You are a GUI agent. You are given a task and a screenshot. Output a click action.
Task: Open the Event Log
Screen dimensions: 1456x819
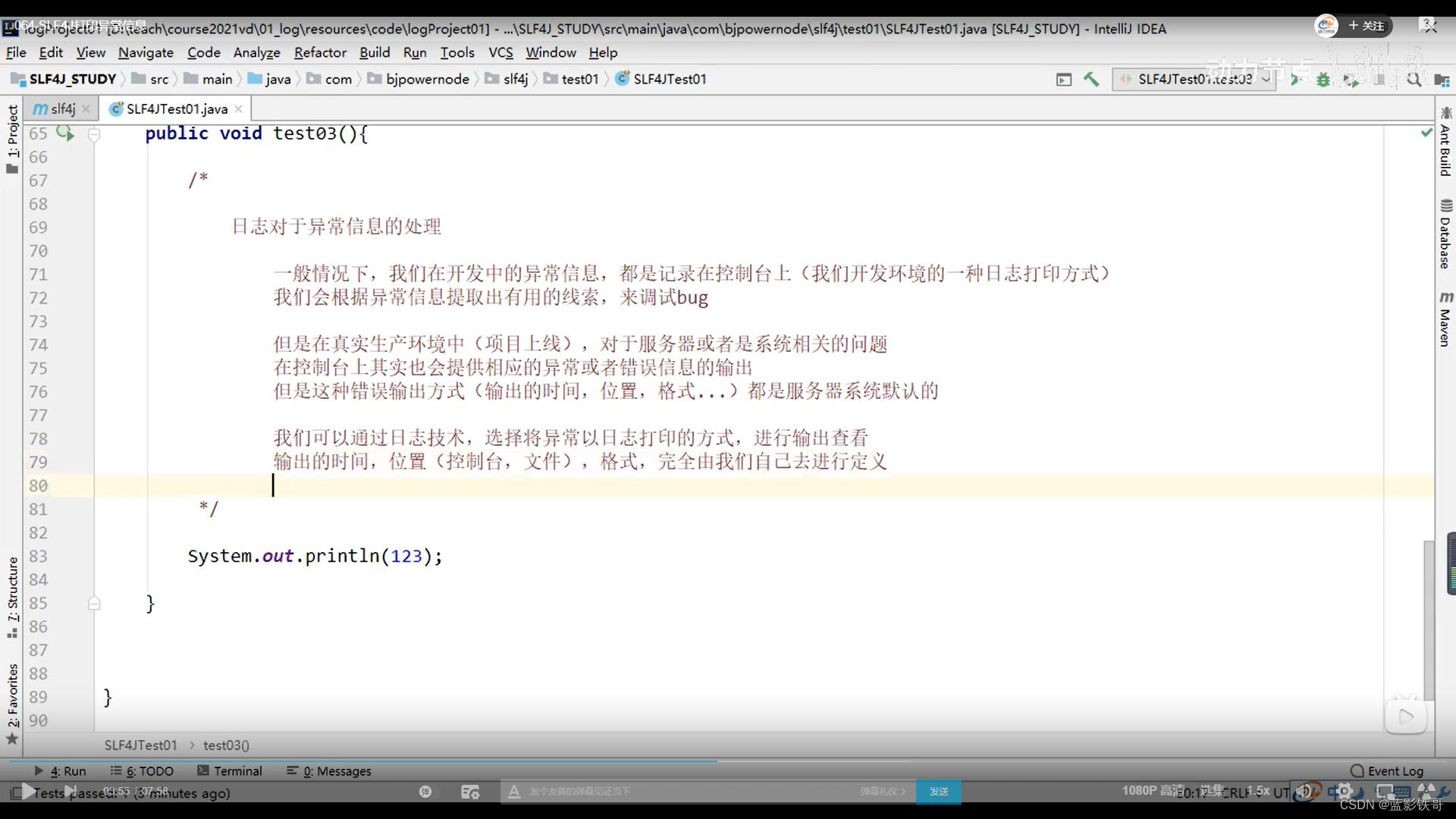point(1387,770)
